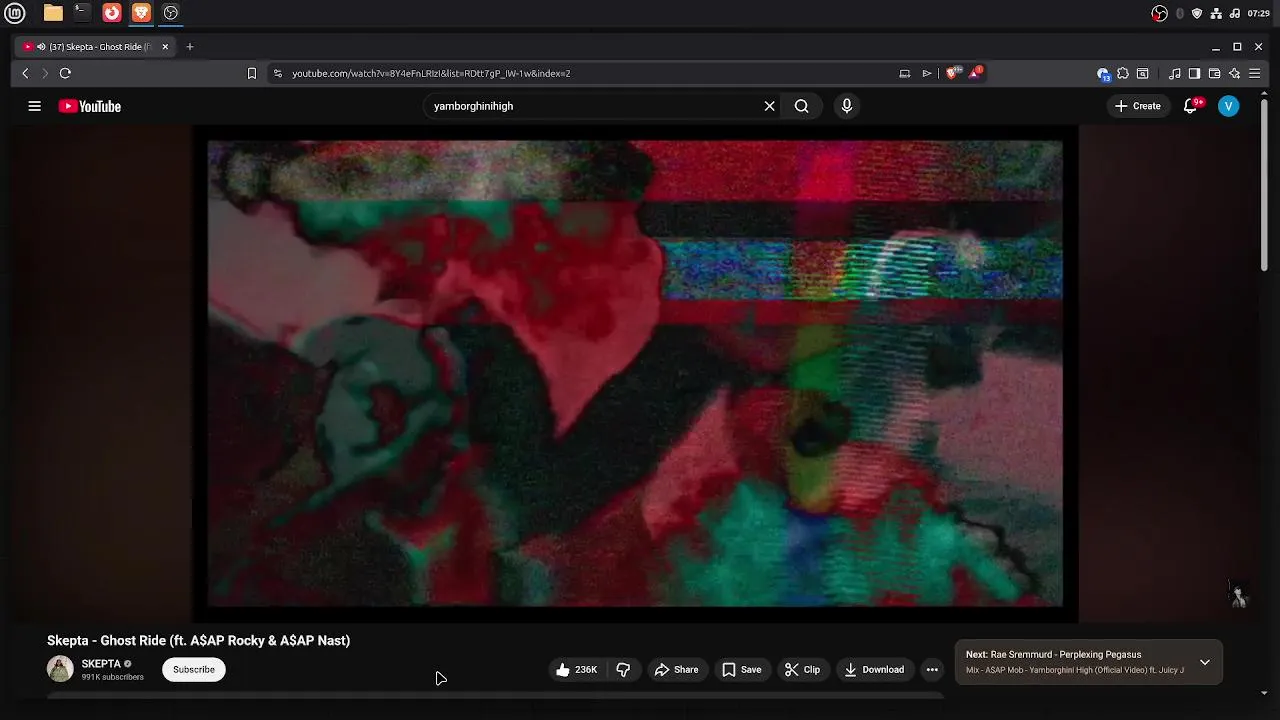The height and width of the screenshot is (720, 1280).
Task: Expand the Next up queue chevron
Action: pos(1205,662)
